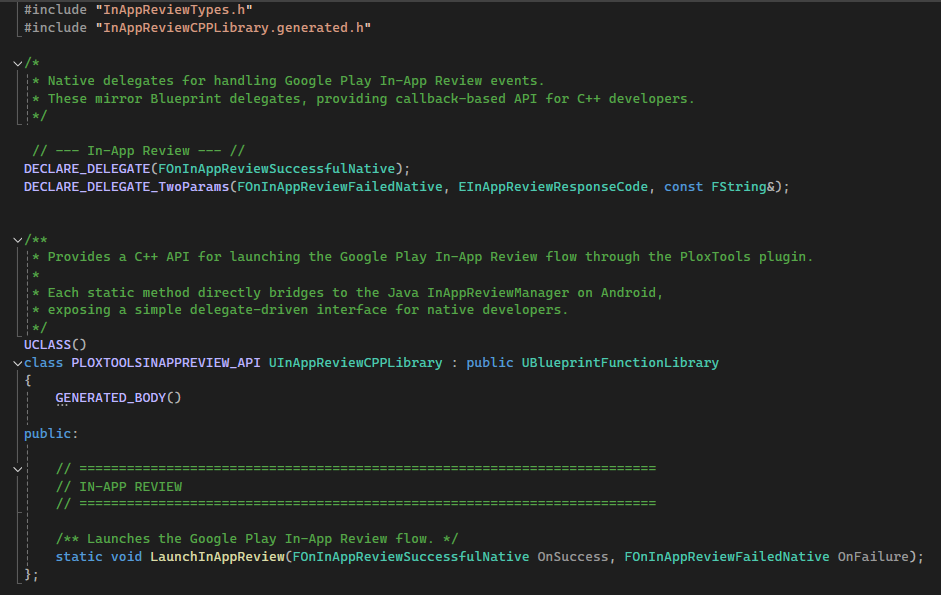The image size is (941, 595).
Task: Click the PLOXTOOLSINAPPREVIEW_API export macro
Action: 166,362
